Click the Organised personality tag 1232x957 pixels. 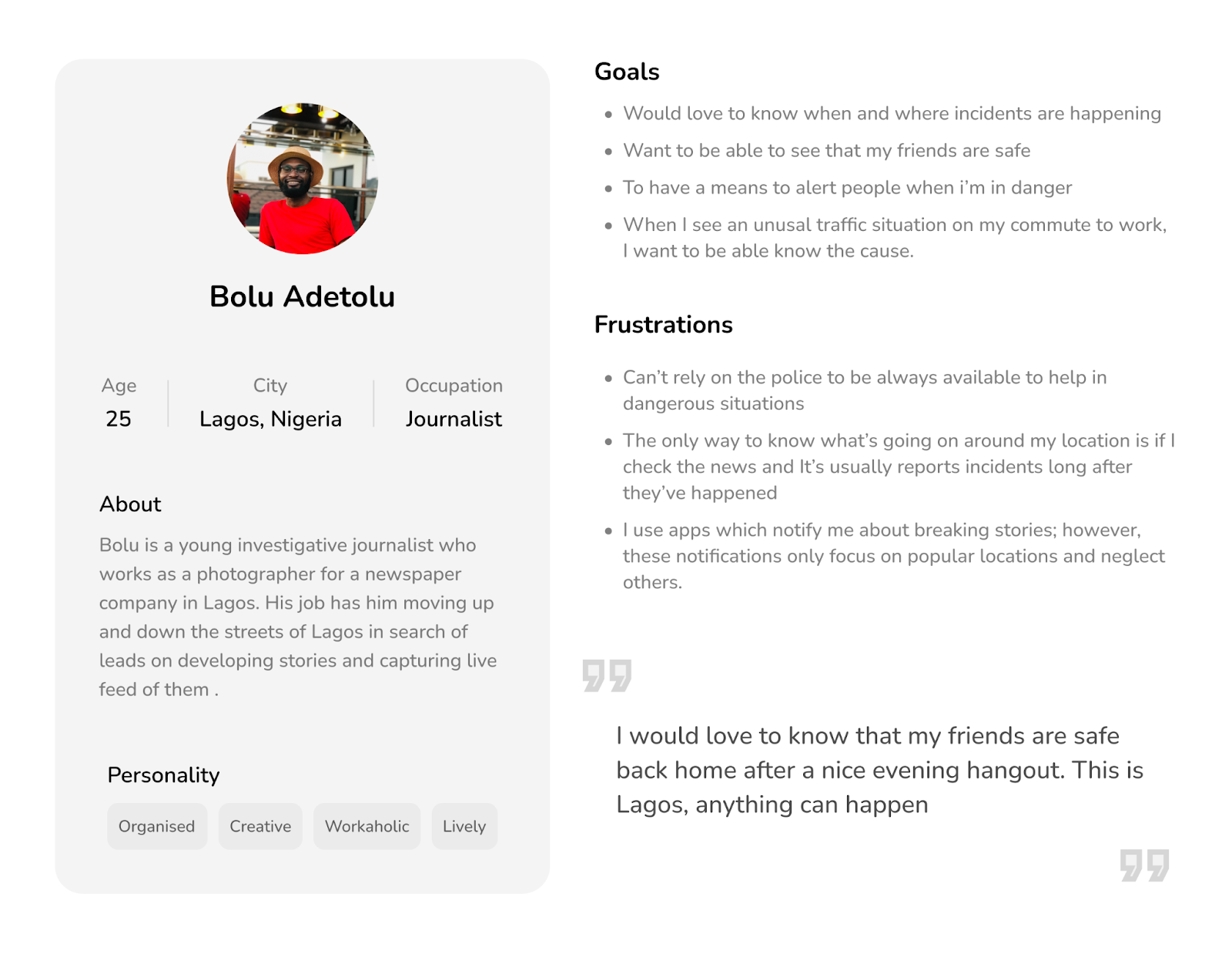point(157,826)
